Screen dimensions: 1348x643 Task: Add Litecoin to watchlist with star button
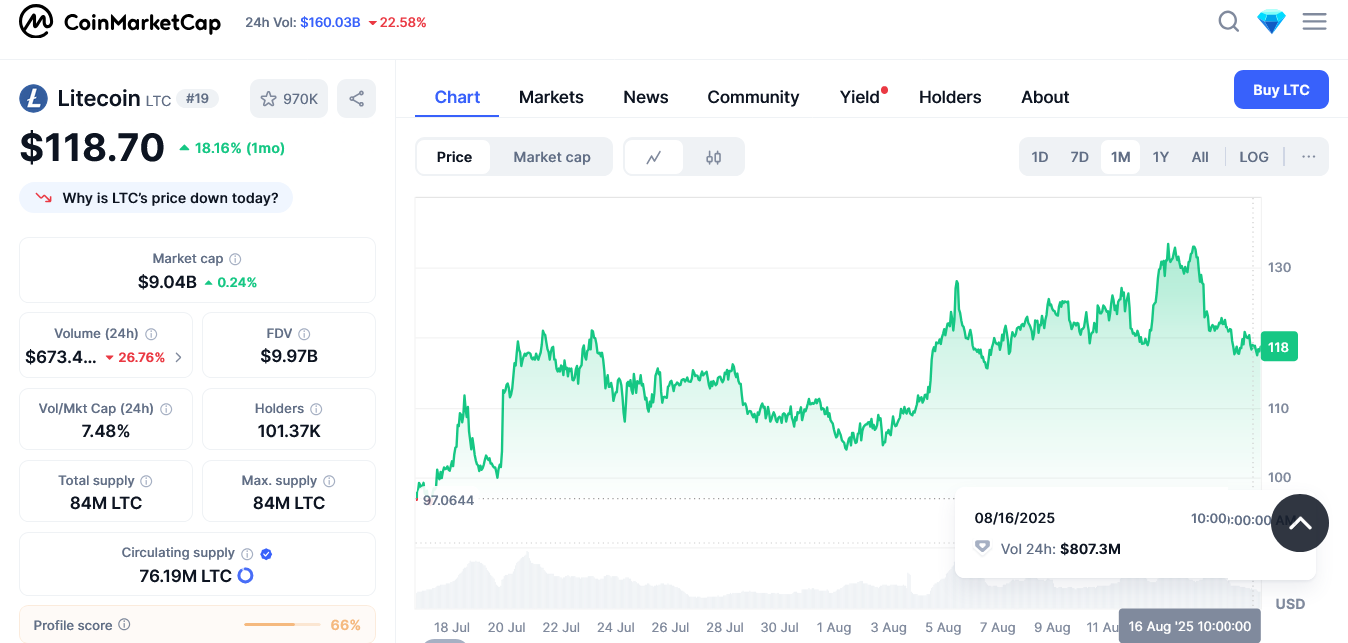pos(289,99)
